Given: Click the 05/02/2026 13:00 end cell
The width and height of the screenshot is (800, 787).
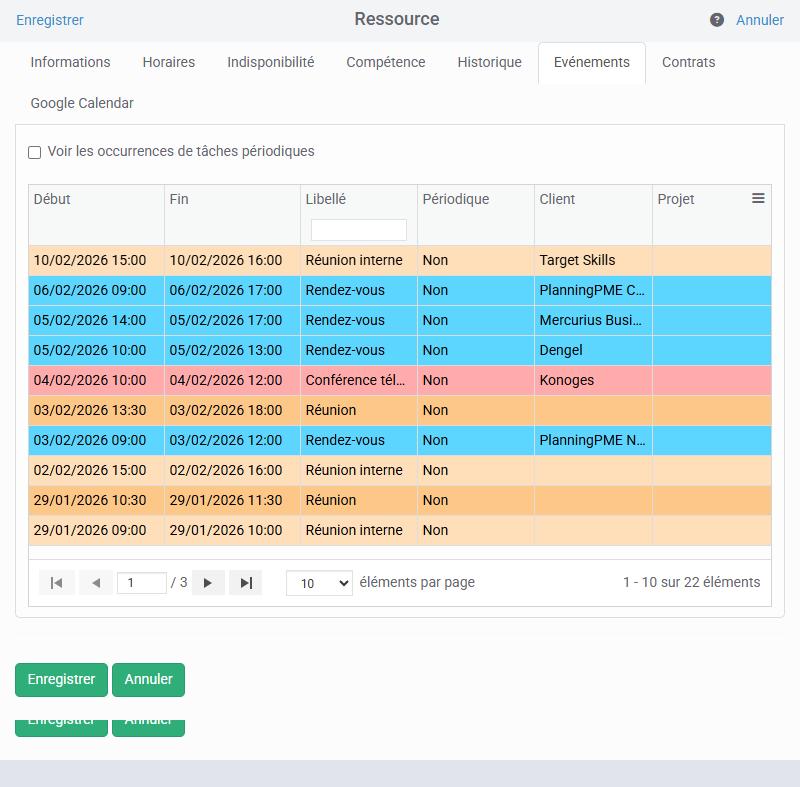Looking at the screenshot, I should pos(232,350).
